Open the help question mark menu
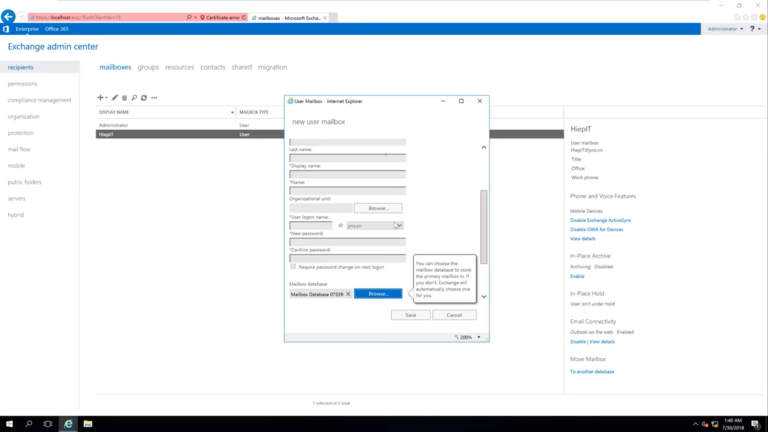This screenshot has width=768, height=432. [x=755, y=29]
